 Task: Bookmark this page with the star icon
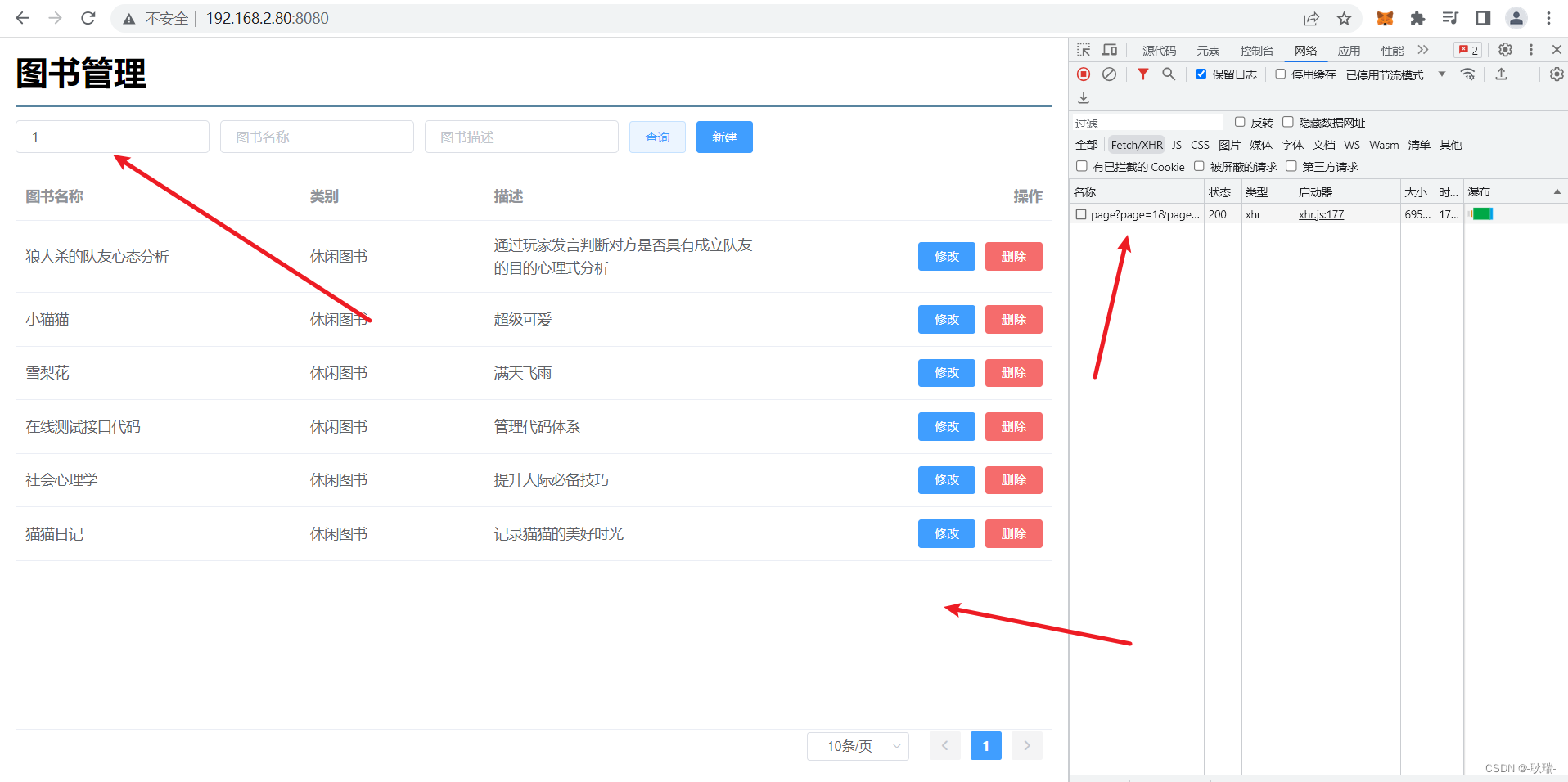[x=1344, y=18]
